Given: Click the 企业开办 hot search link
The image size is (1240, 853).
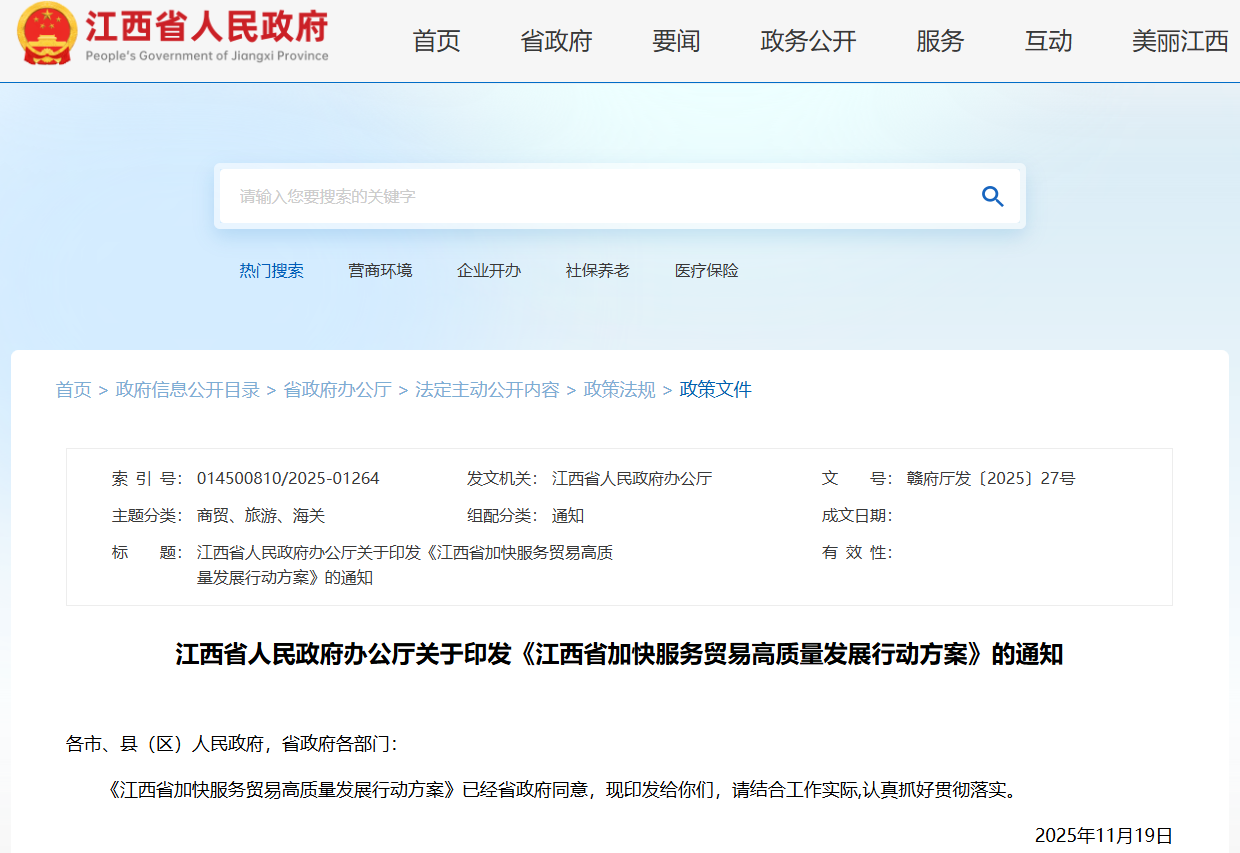Looking at the screenshot, I should pos(489,271).
